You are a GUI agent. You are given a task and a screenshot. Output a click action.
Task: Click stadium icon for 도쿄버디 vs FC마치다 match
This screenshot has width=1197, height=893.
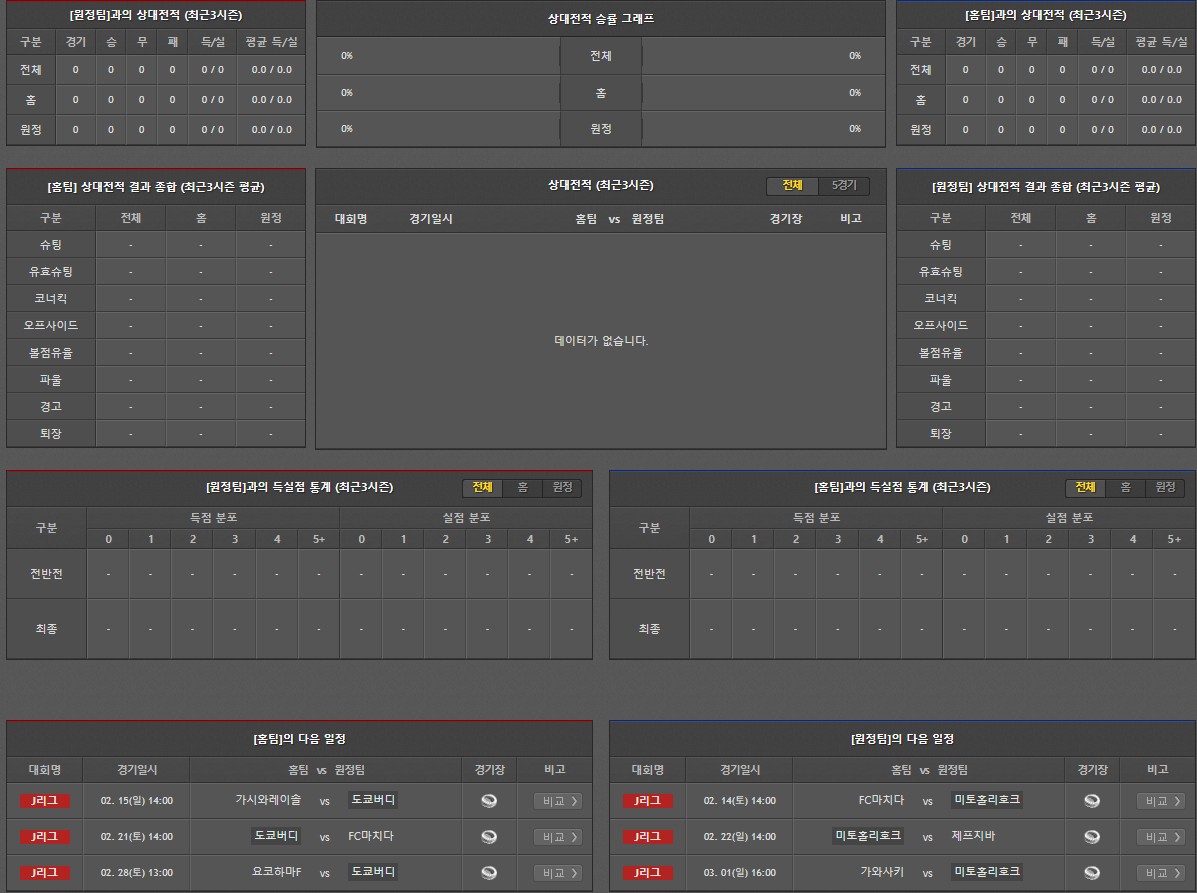click(489, 837)
